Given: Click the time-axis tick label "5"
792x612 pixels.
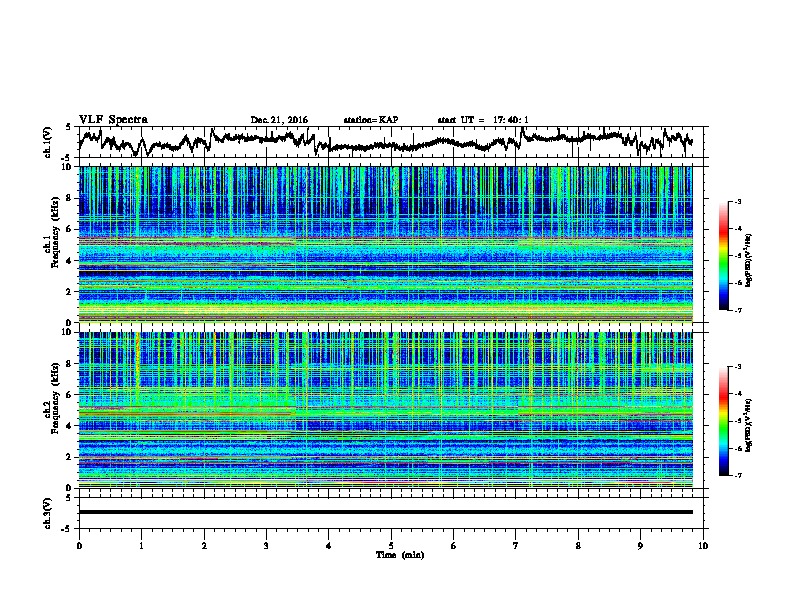Looking at the screenshot, I should (x=391, y=545).
